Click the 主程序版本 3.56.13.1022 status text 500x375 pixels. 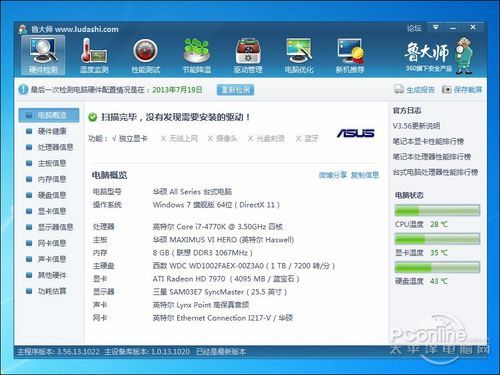pyautogui.click(x=58, y=351)
